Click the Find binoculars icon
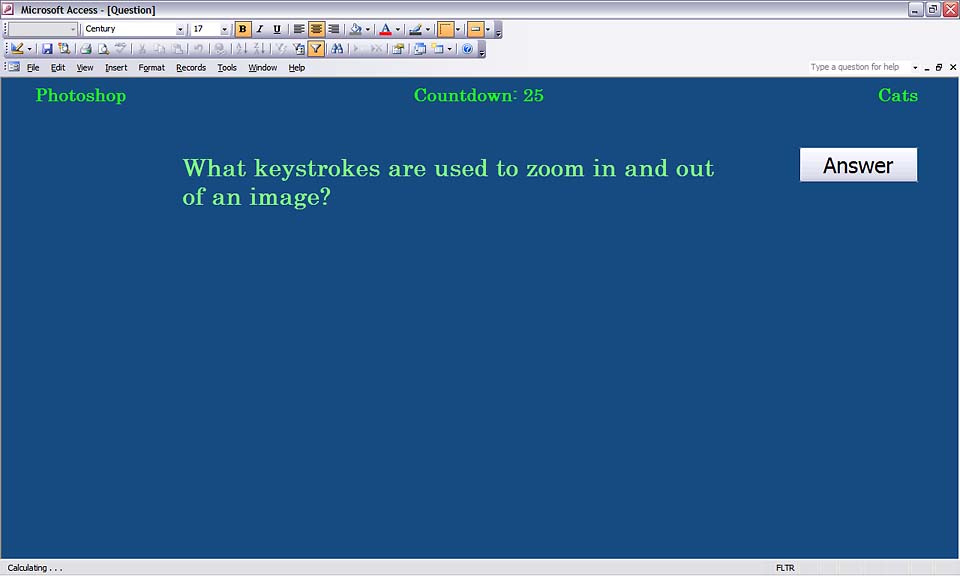The height and width of the screenshot is (576, 960). click(x=337, y=49)
